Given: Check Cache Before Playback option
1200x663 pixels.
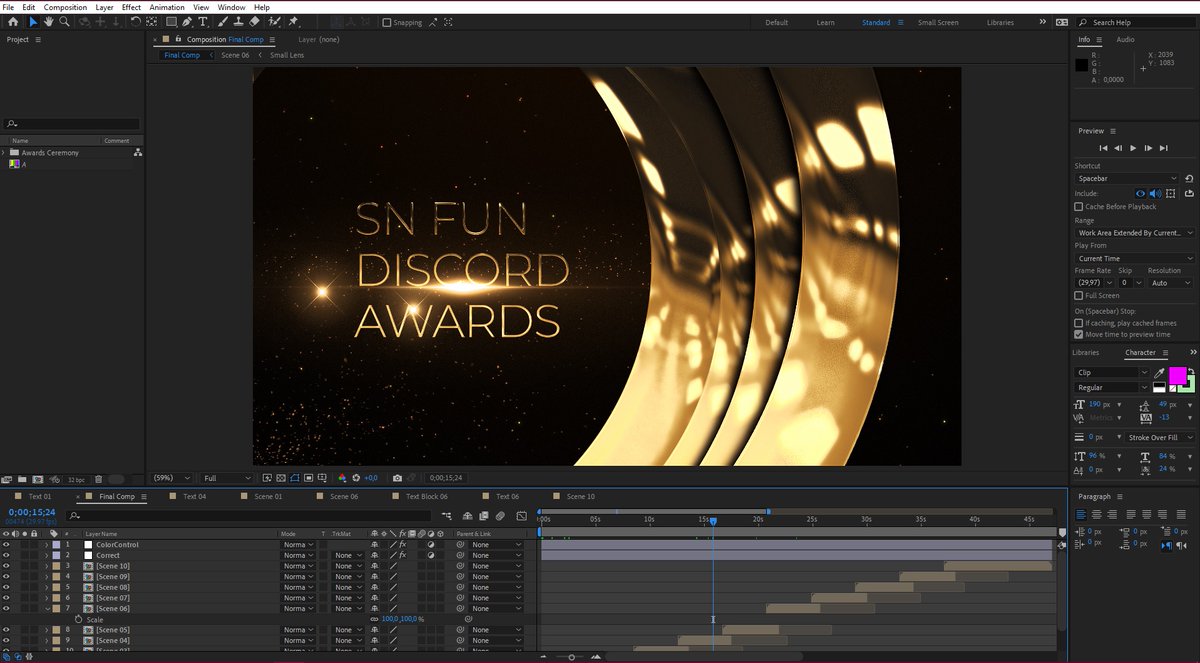Looking at the screenshot, I should [1078, 206].
